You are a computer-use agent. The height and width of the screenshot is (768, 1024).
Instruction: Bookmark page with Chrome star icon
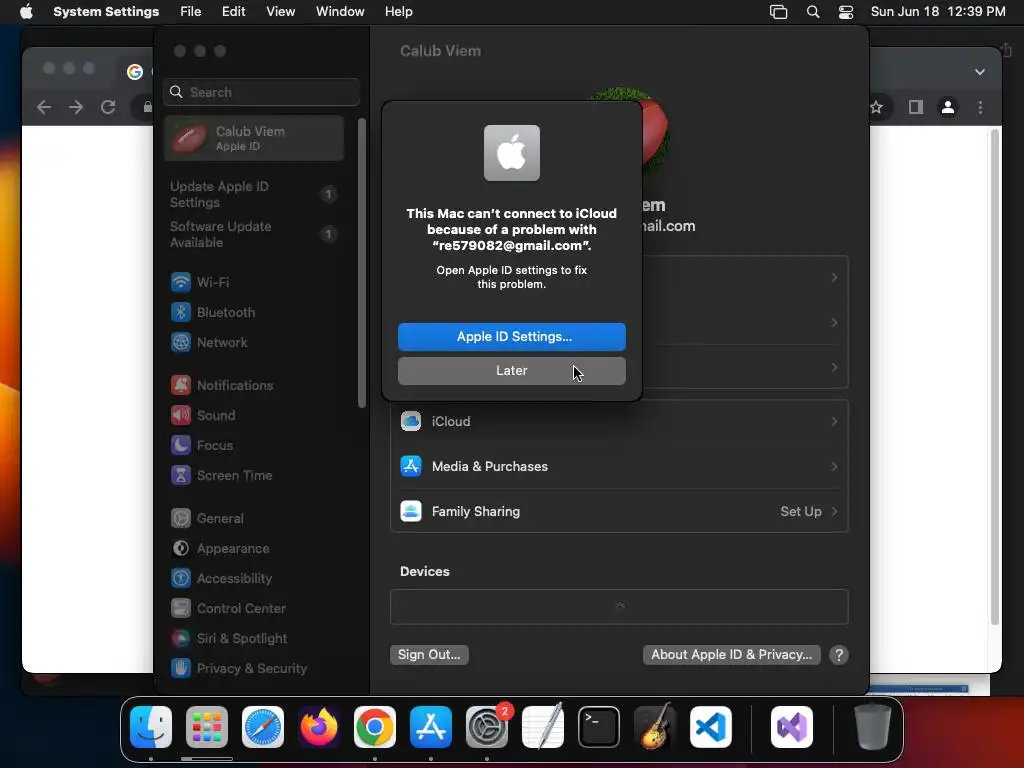coord(876,107)
